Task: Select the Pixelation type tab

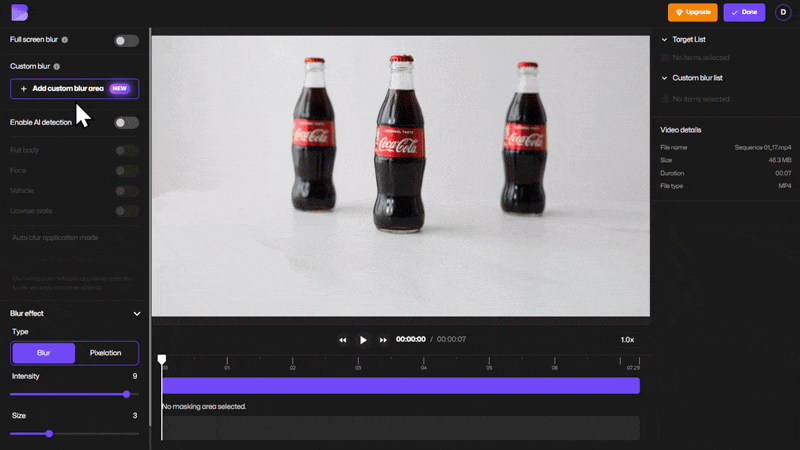Action: 106,353
